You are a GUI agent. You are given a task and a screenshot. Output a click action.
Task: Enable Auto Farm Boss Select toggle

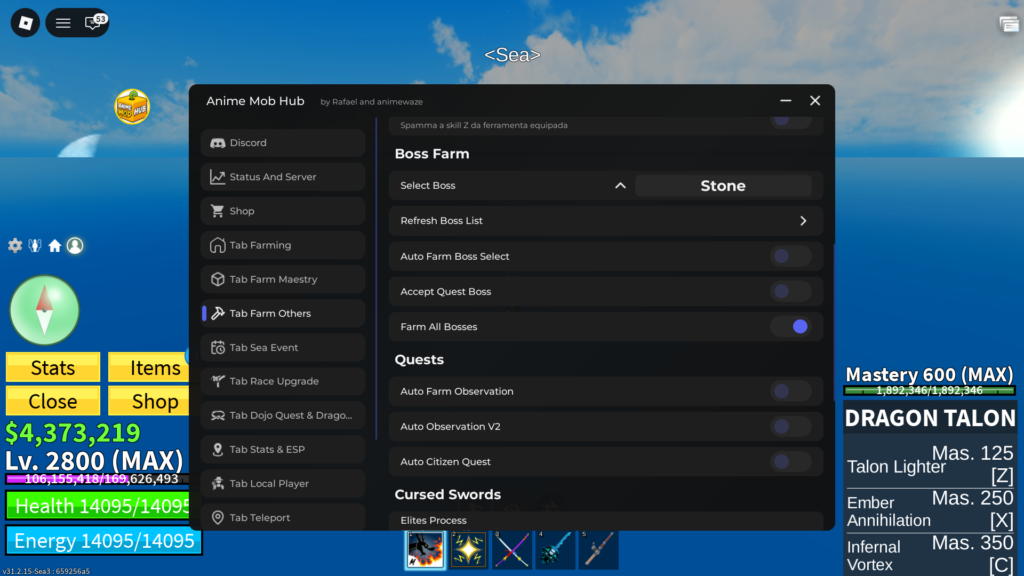pos(790,256)
